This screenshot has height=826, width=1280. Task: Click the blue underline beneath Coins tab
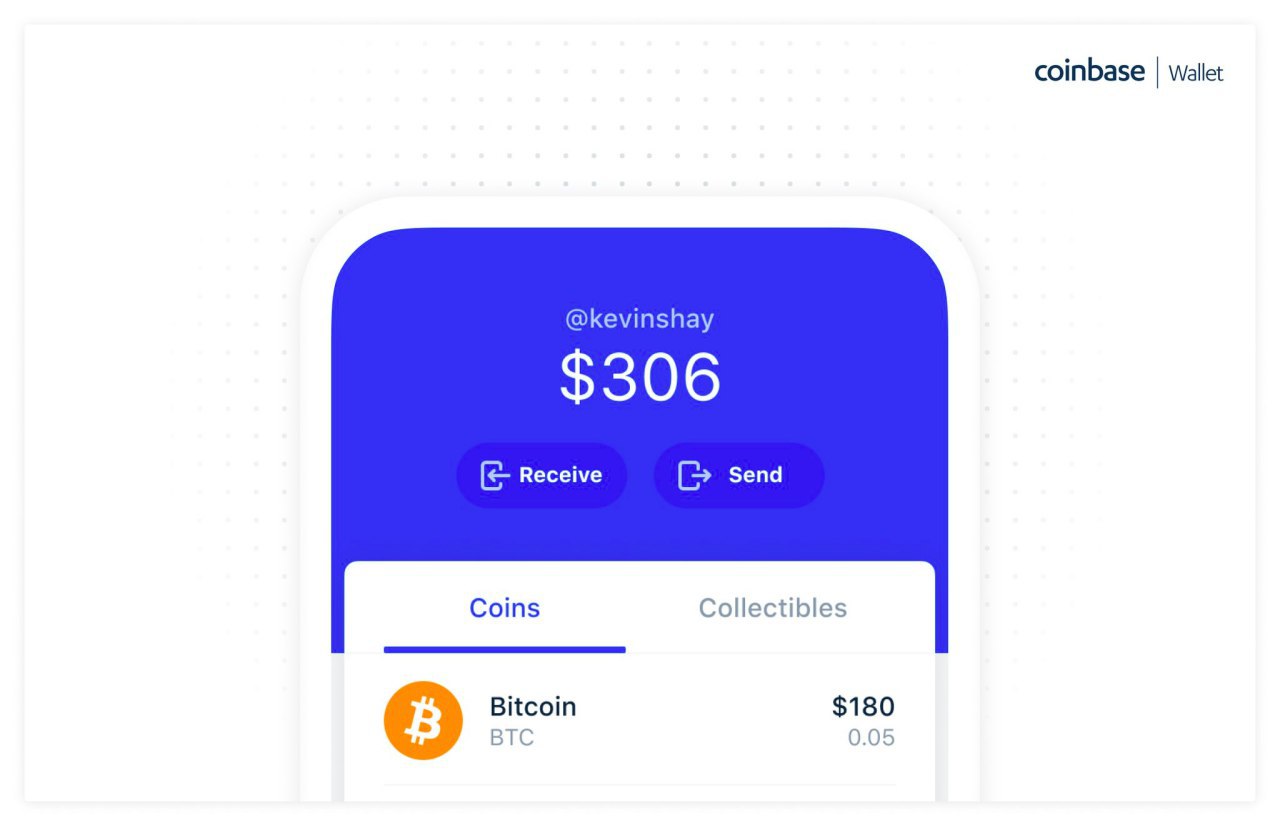[x=504, y=650]
